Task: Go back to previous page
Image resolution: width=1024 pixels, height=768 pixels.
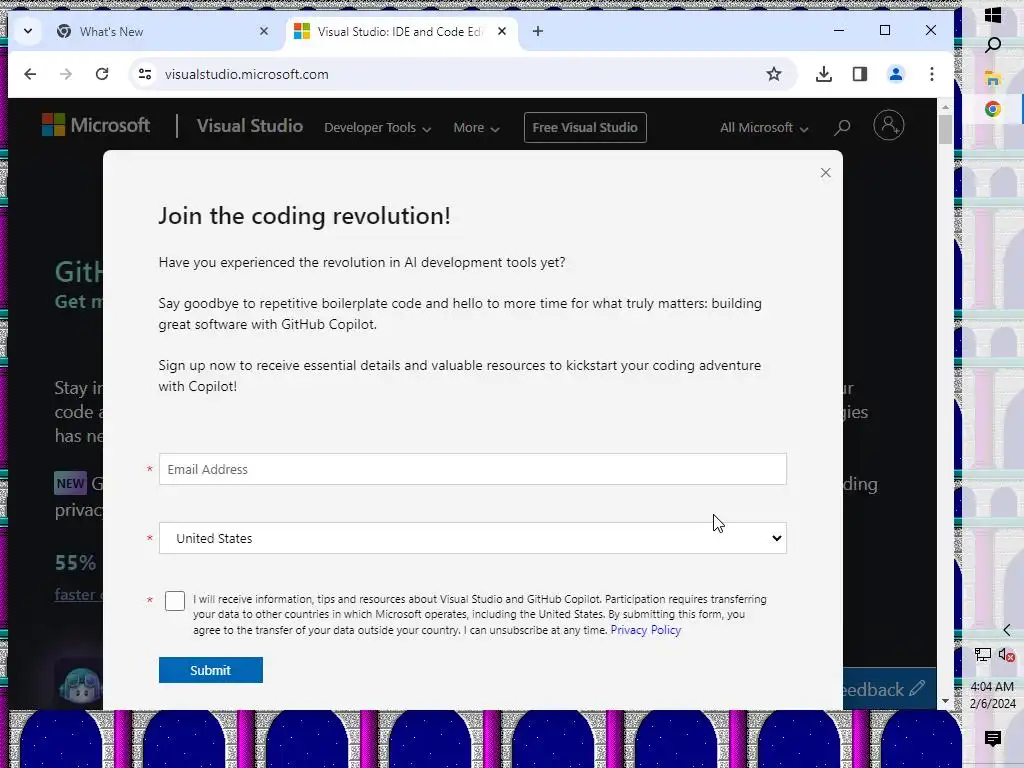Action: 30,74
